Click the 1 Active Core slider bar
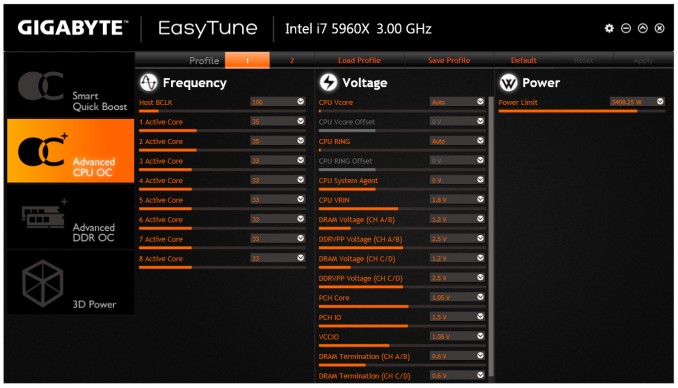Viewport: 678px width, 388px height. [x=222, y=131]
